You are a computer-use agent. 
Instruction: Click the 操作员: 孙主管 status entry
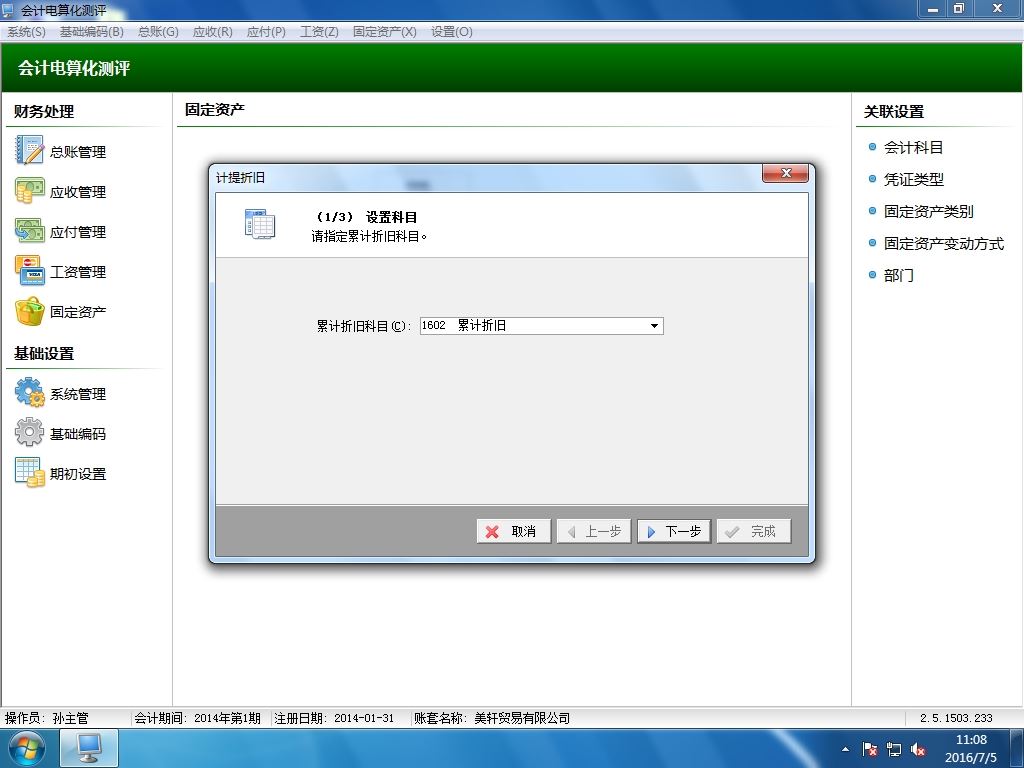46,718
